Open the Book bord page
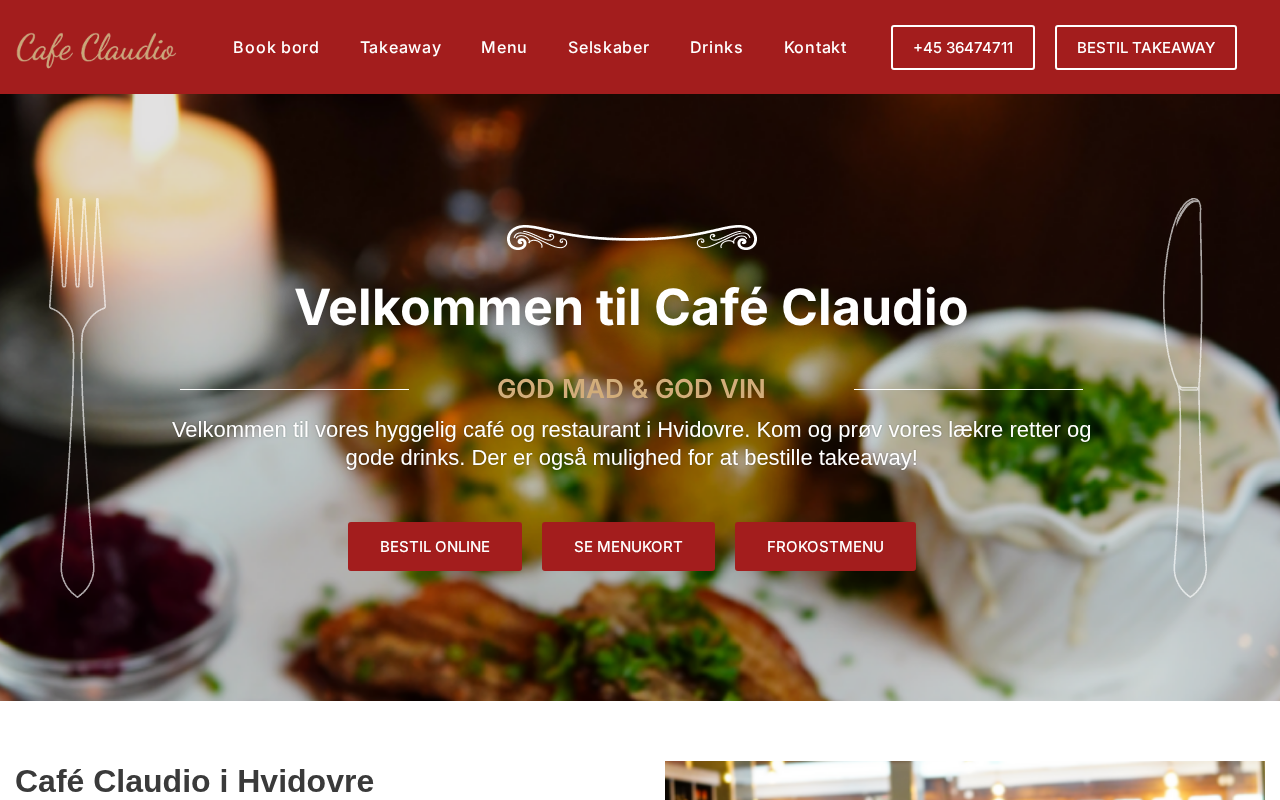 coord(276,47)
